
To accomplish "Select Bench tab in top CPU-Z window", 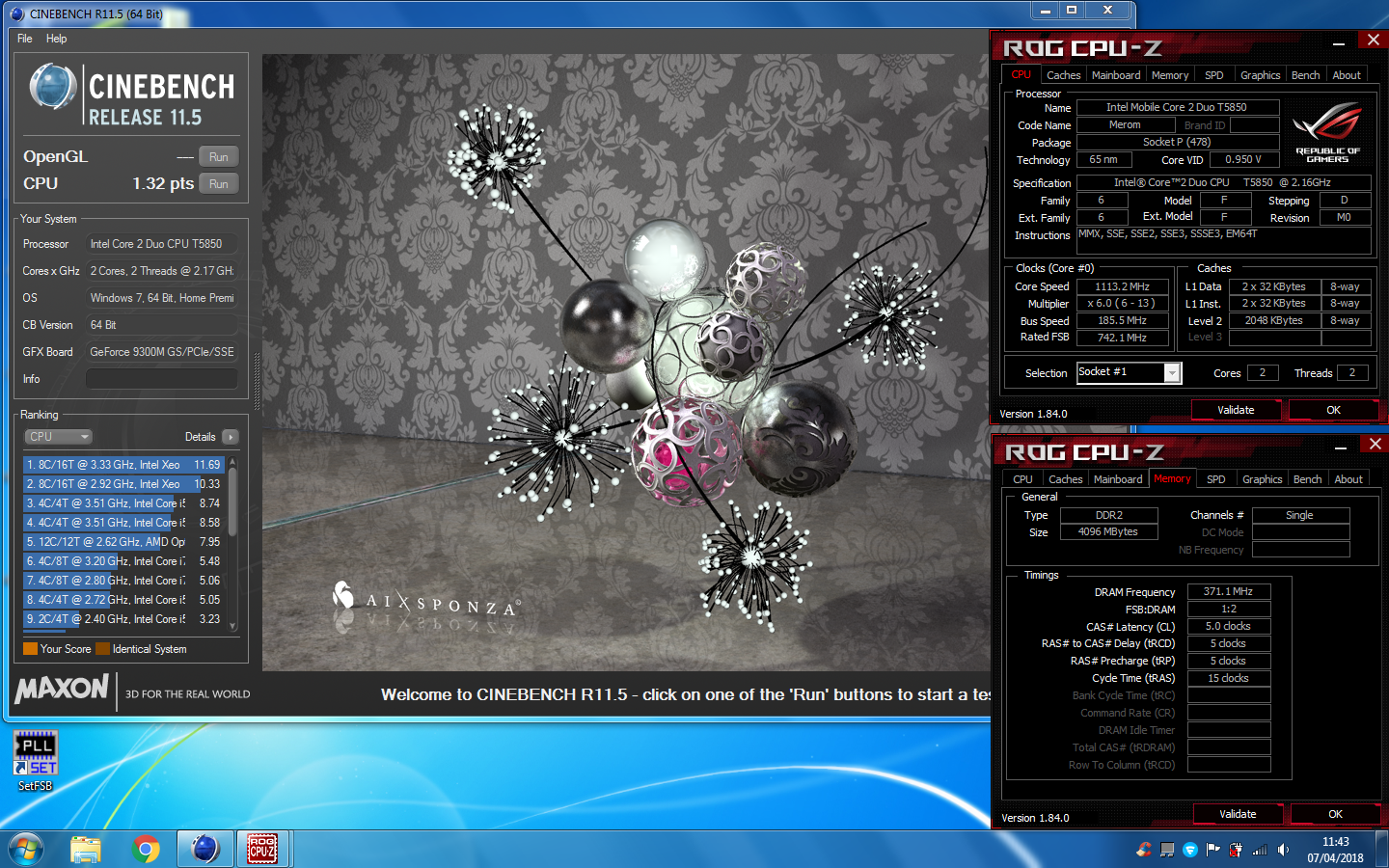I will click(x=1306, y=75).
